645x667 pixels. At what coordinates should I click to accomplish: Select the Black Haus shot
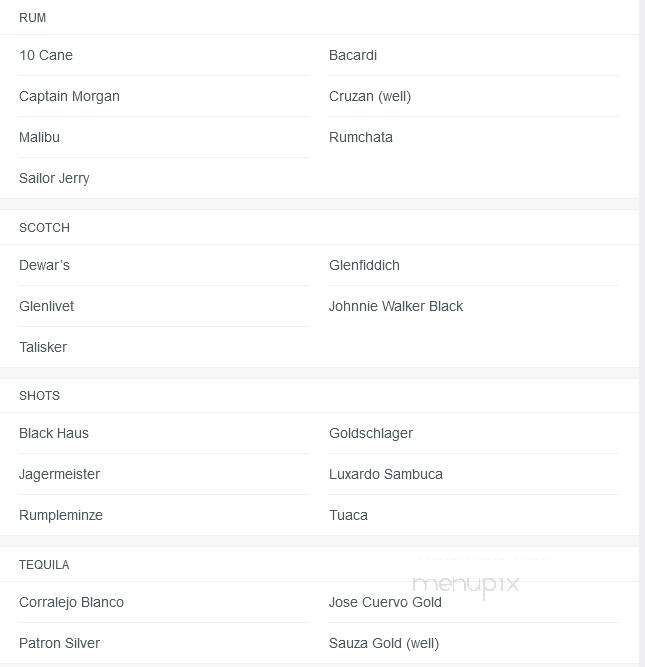[54, 433]
